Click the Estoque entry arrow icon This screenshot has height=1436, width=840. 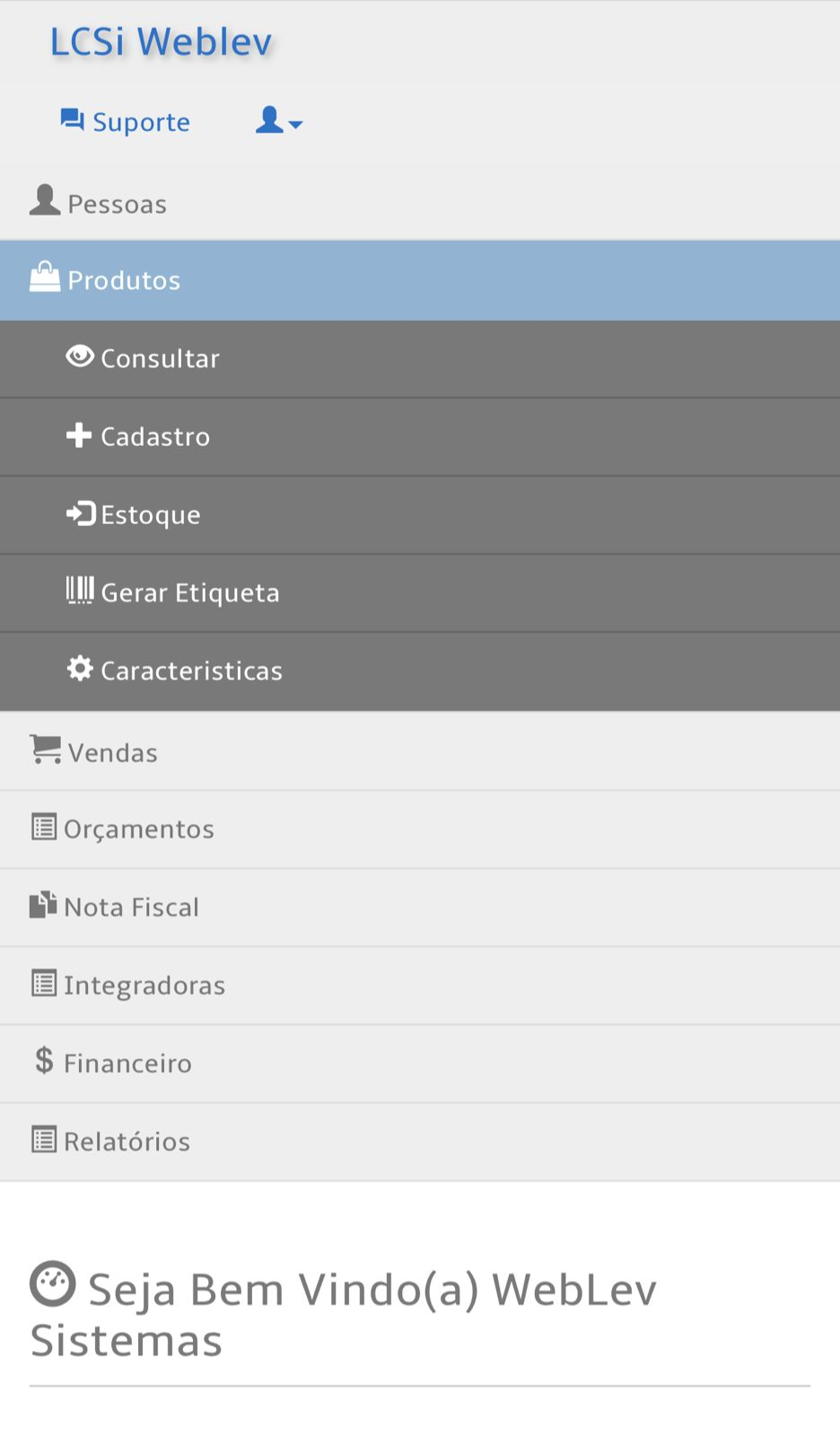click(81, 513)
